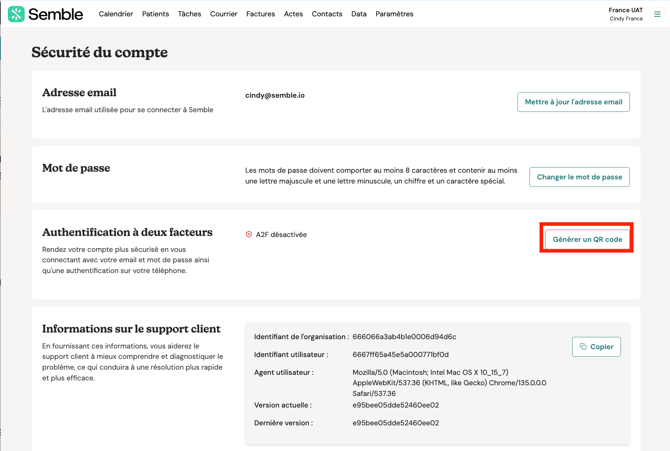Click the Sécurité du compte page heading

[100, 53]
